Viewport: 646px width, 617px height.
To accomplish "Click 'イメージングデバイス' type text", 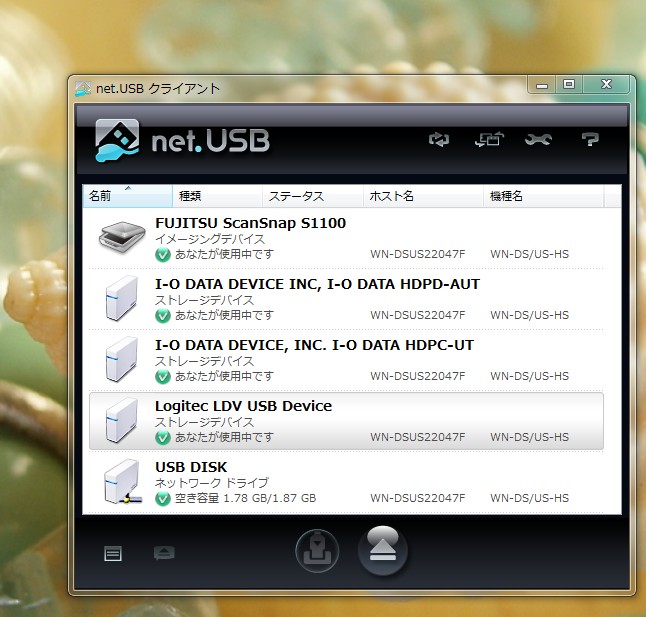I will tap(210, 239).
